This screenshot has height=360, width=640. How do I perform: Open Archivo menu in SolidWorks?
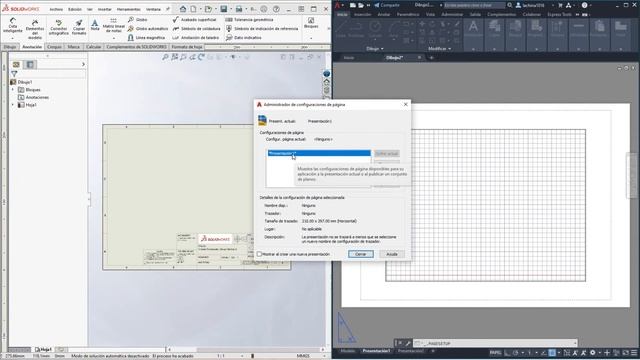[x=56, y=9]
